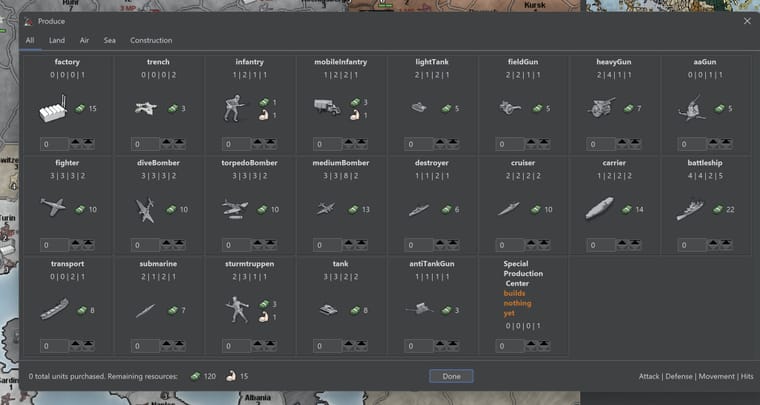This screenshot has width=760, height=405.
Task: Click the fighter plane icon
Action: [53, 208]
